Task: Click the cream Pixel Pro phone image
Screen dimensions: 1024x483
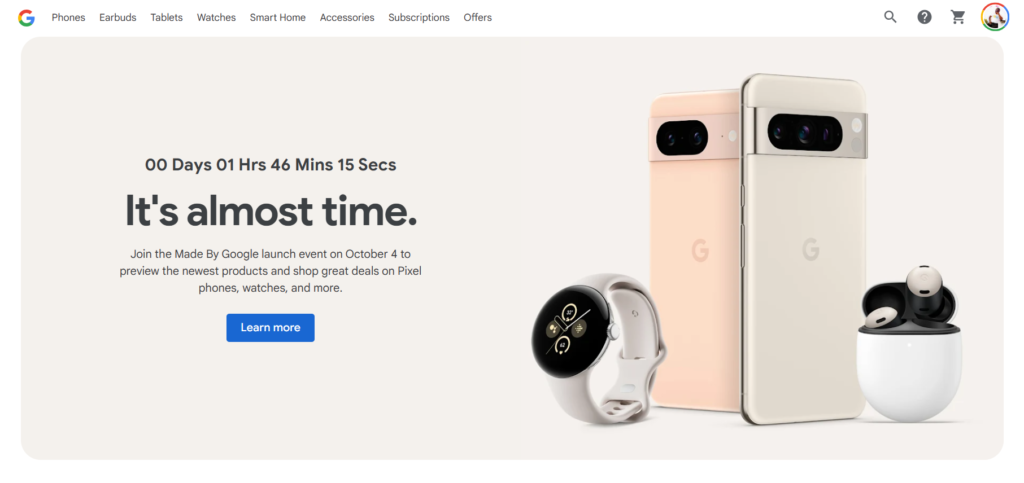Action: [x=805, y=248]
